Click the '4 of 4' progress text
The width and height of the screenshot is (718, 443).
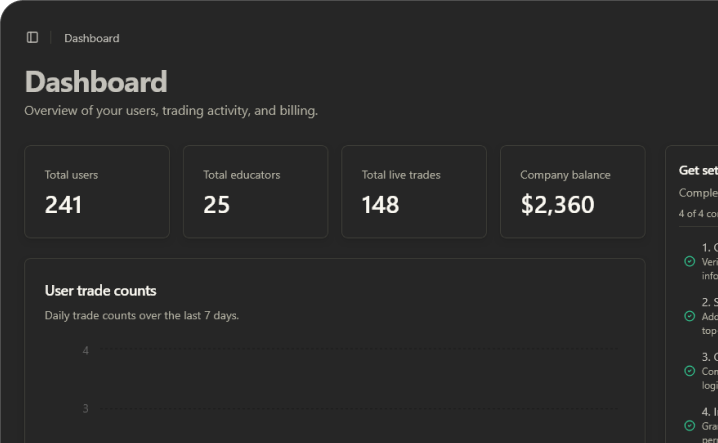[x=698, y=213]
